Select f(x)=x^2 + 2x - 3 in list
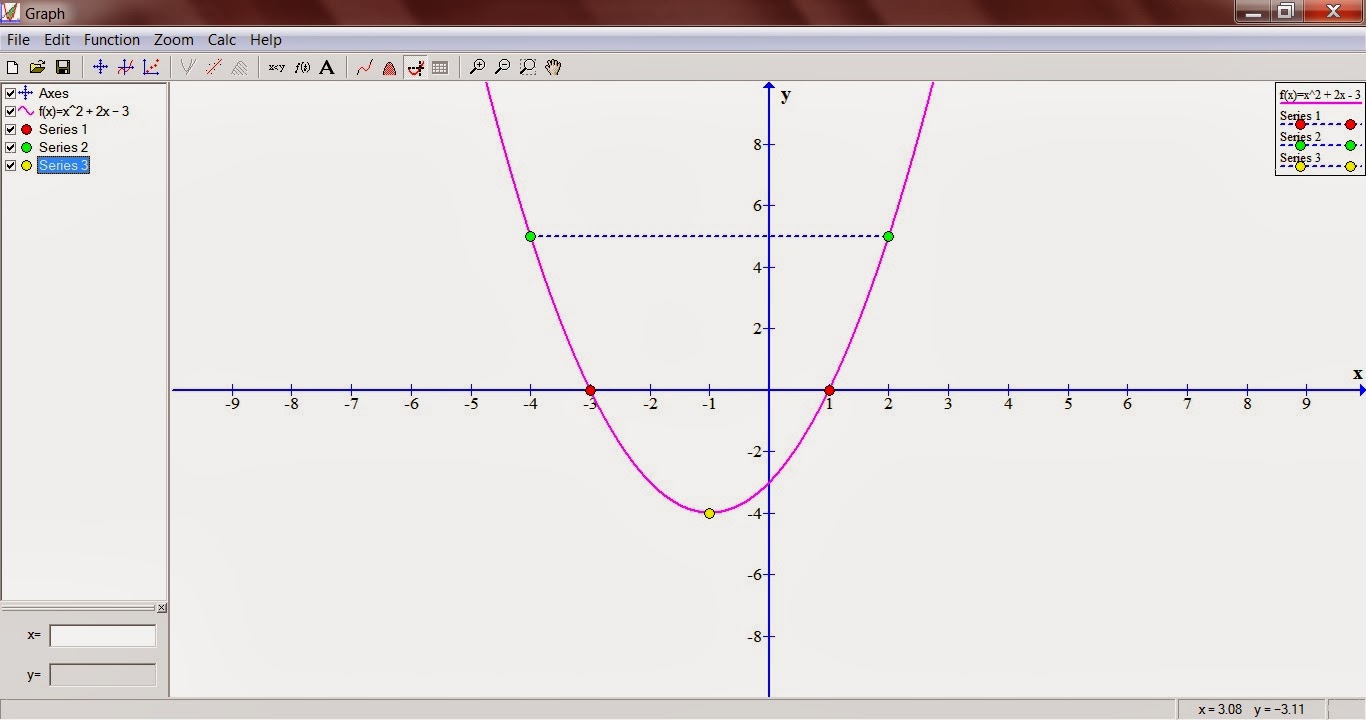Image resolution: width=1366 pixels, height=720 pixels. tap(84, 111)
